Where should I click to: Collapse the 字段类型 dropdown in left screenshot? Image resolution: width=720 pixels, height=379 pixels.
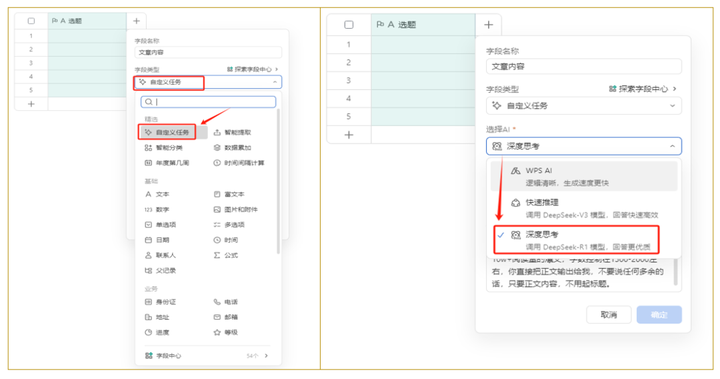tap(275, 82)
